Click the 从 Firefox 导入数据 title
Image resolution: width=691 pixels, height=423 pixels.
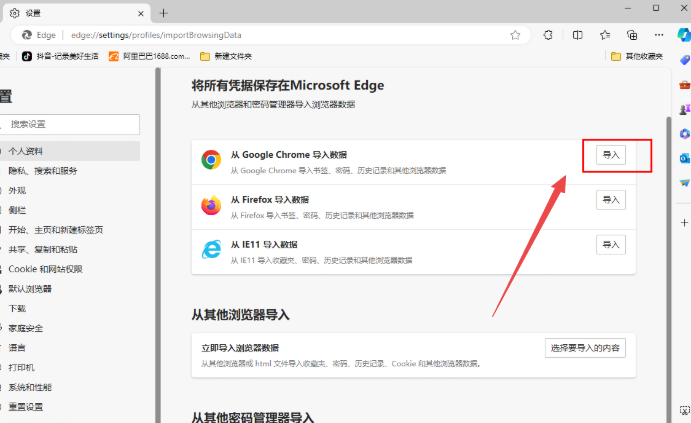(x=270, y=200)
